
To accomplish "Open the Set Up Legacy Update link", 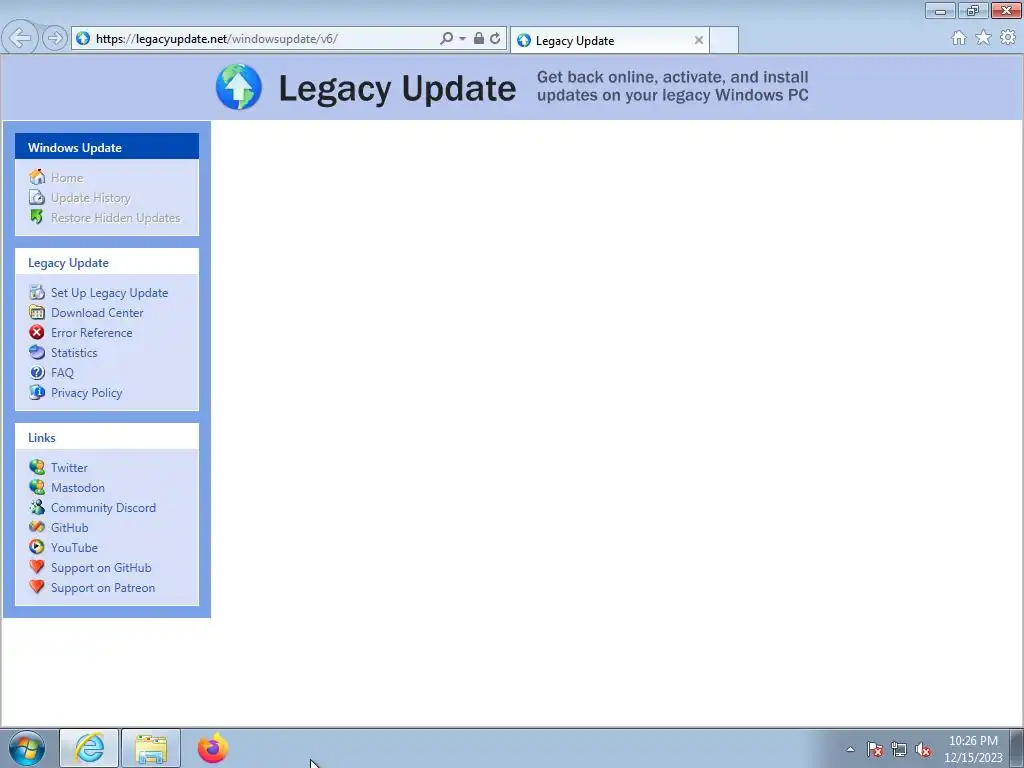I will click(x=110, y=293).
